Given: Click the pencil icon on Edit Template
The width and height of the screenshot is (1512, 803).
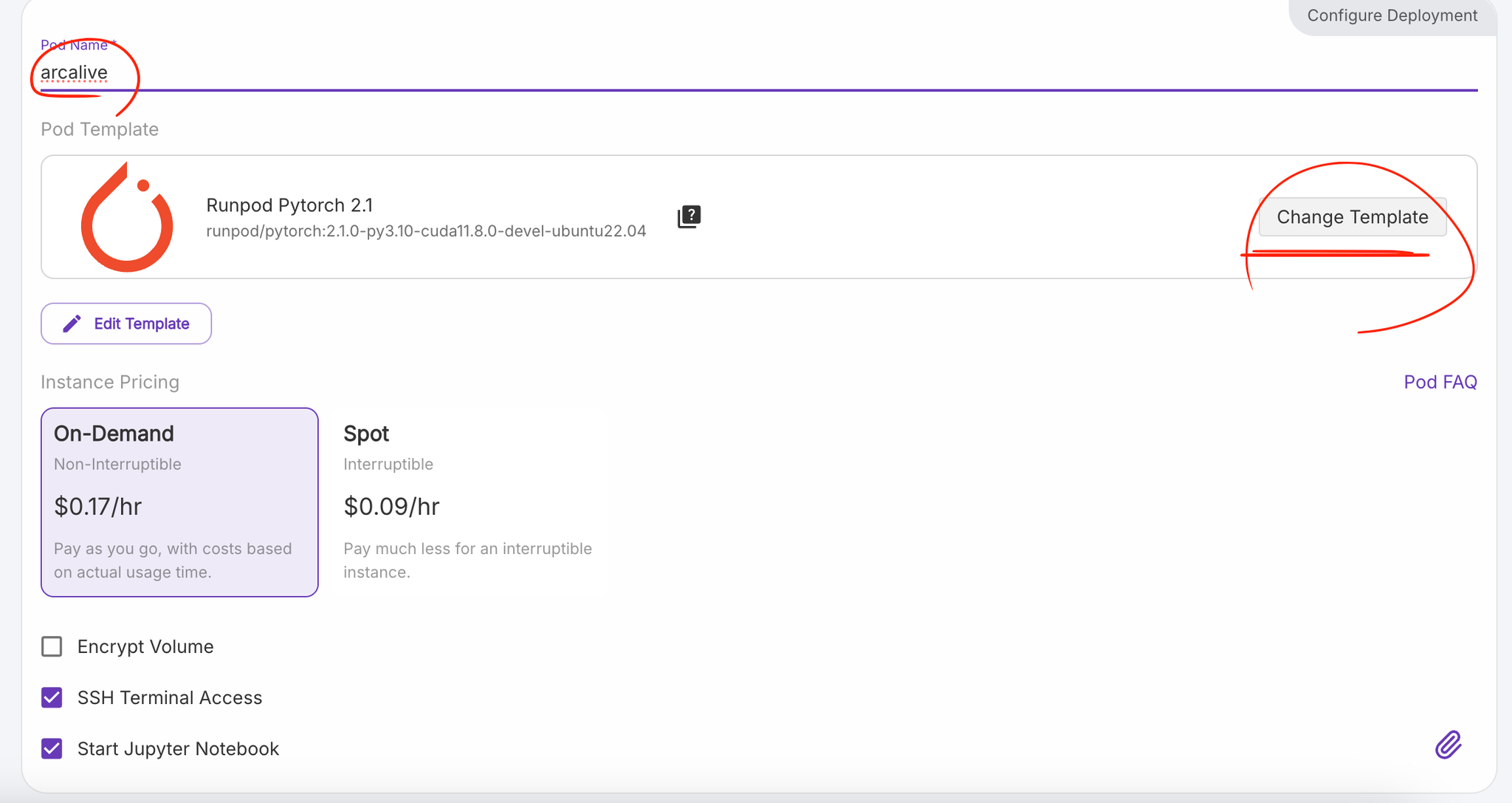Looking at the screenshot, I should pyautogui.click(x=72, y=324).
